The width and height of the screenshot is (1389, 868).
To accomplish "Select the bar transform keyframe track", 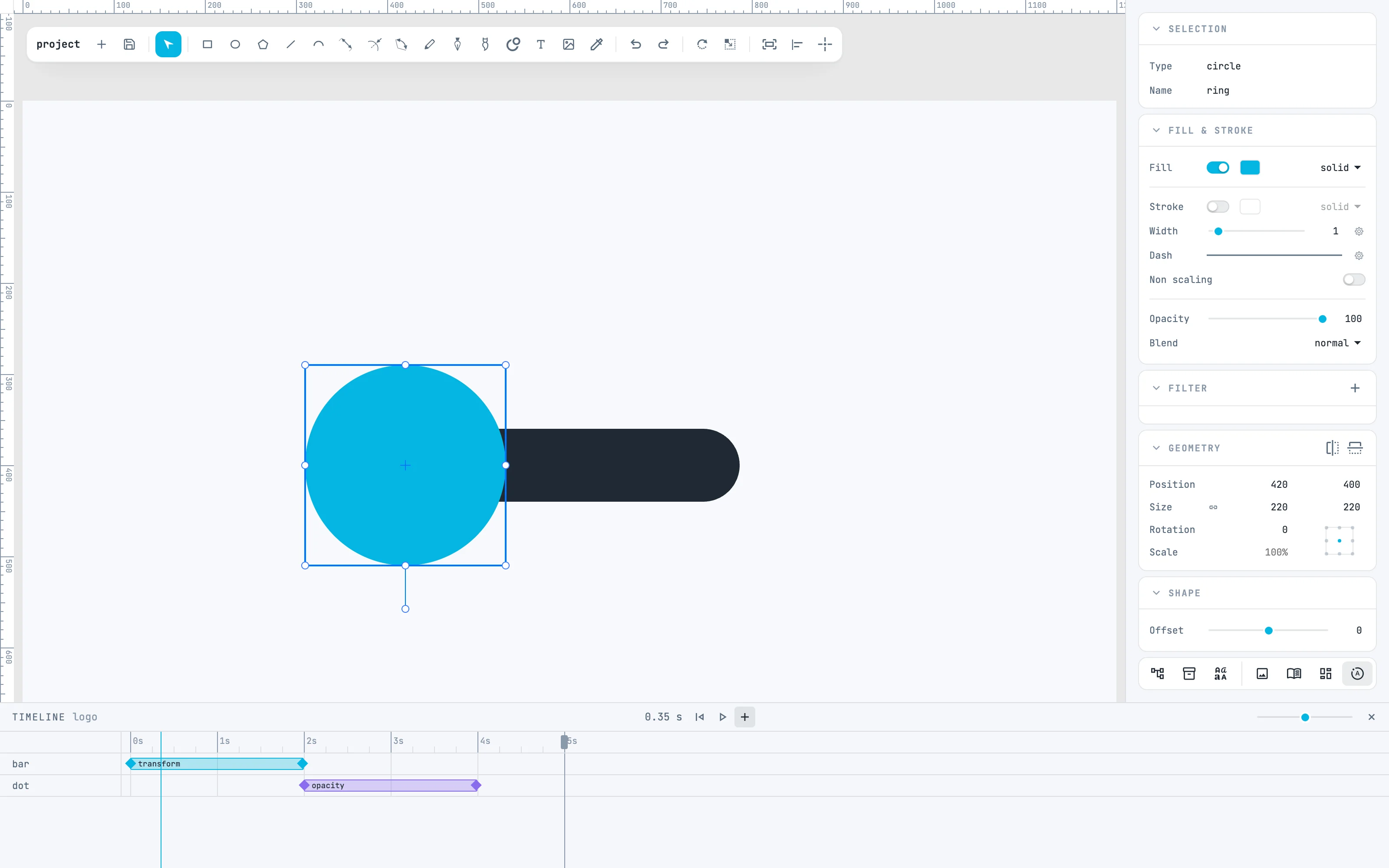I will coord(217,763).
